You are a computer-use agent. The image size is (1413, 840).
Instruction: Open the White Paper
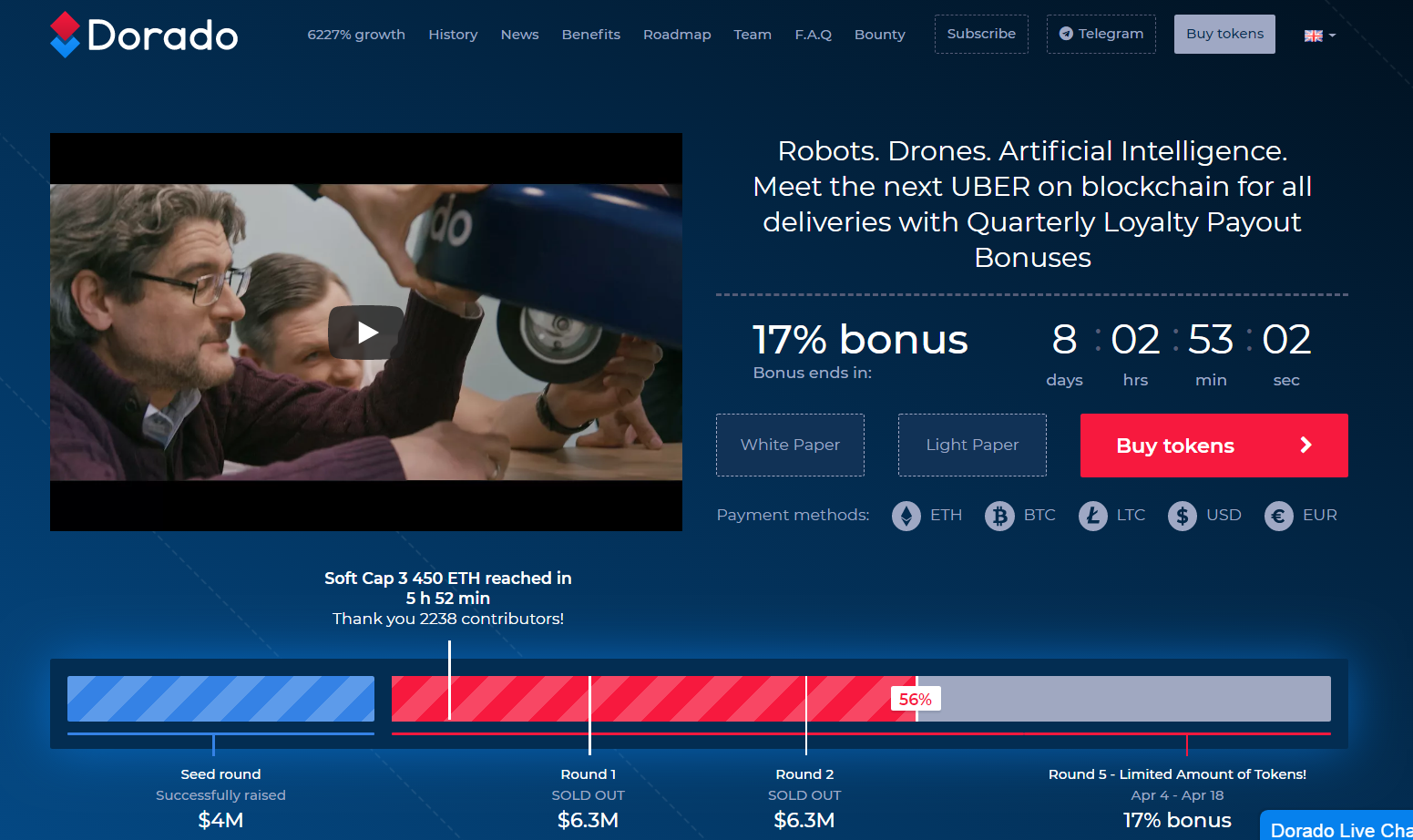point(790,445)
